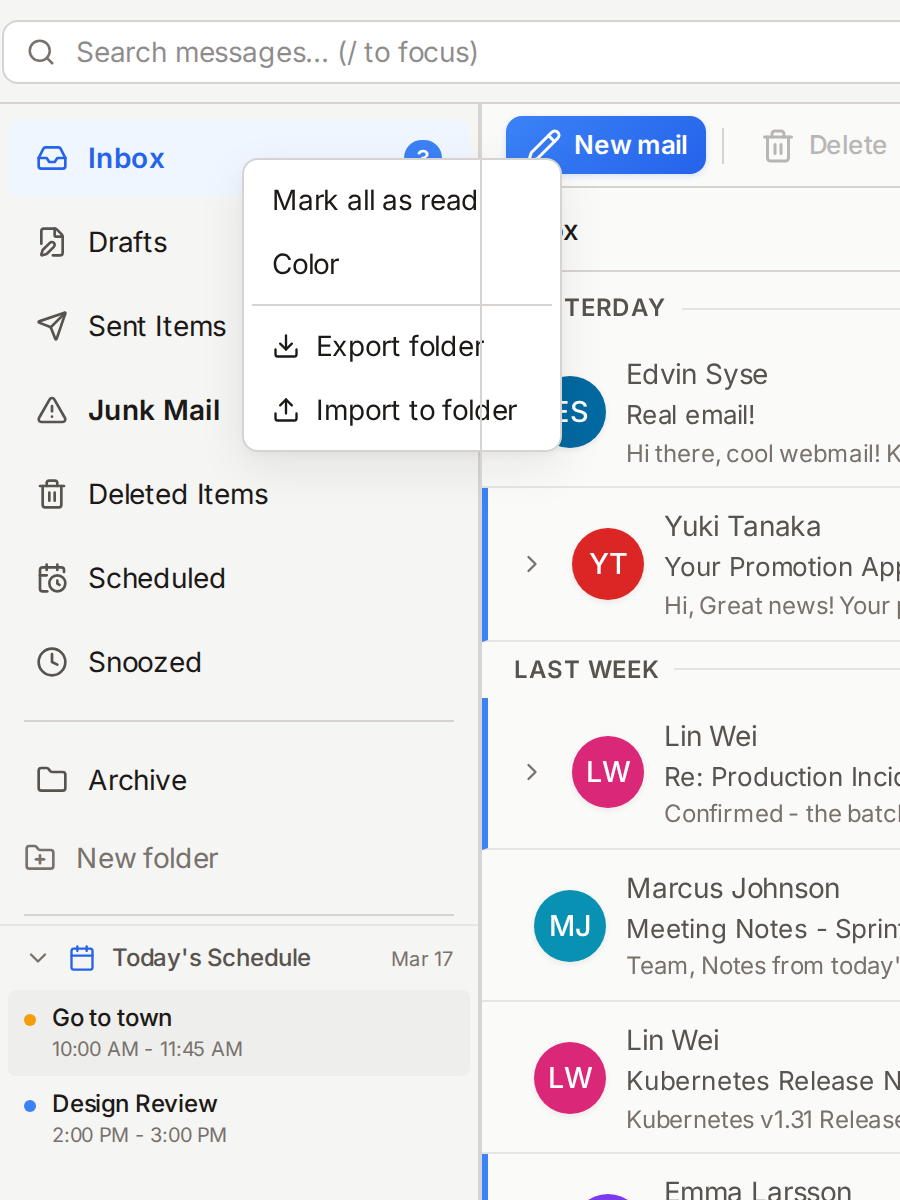This screenshot has width=900, height=1200.
Task: Click the Import to folder upload icon
Action: tap(287, 410)
